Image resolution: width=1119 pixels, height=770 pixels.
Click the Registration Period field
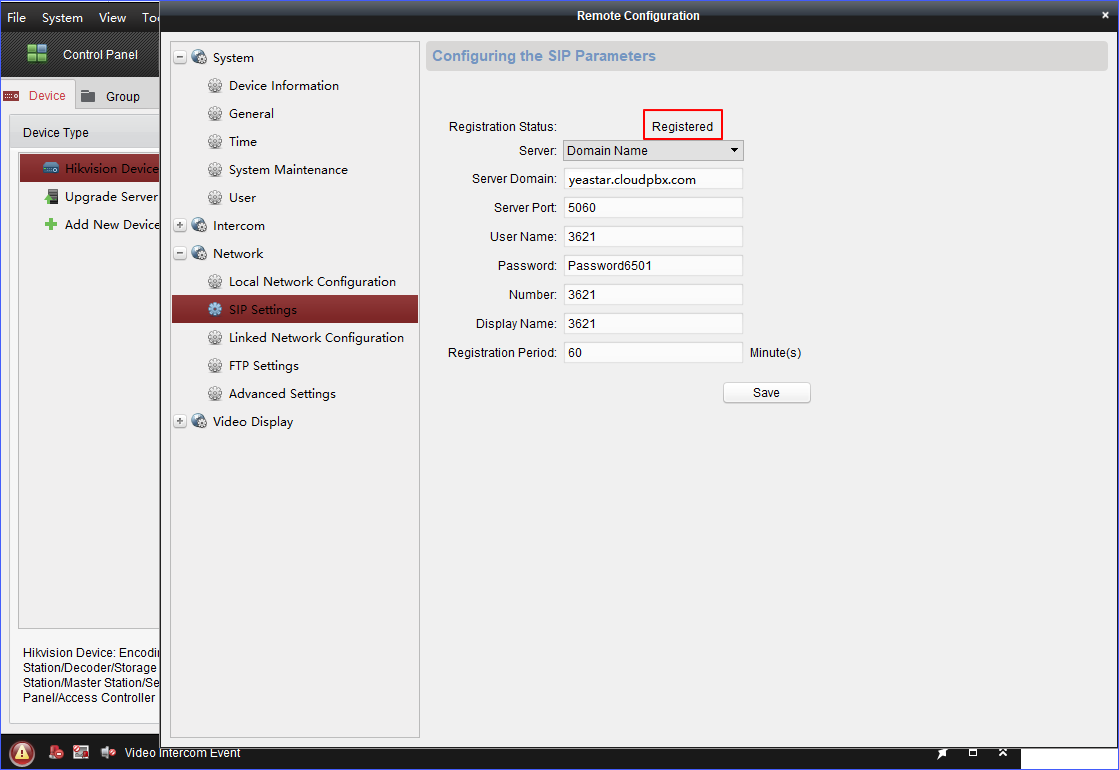[x=652, y=353]
